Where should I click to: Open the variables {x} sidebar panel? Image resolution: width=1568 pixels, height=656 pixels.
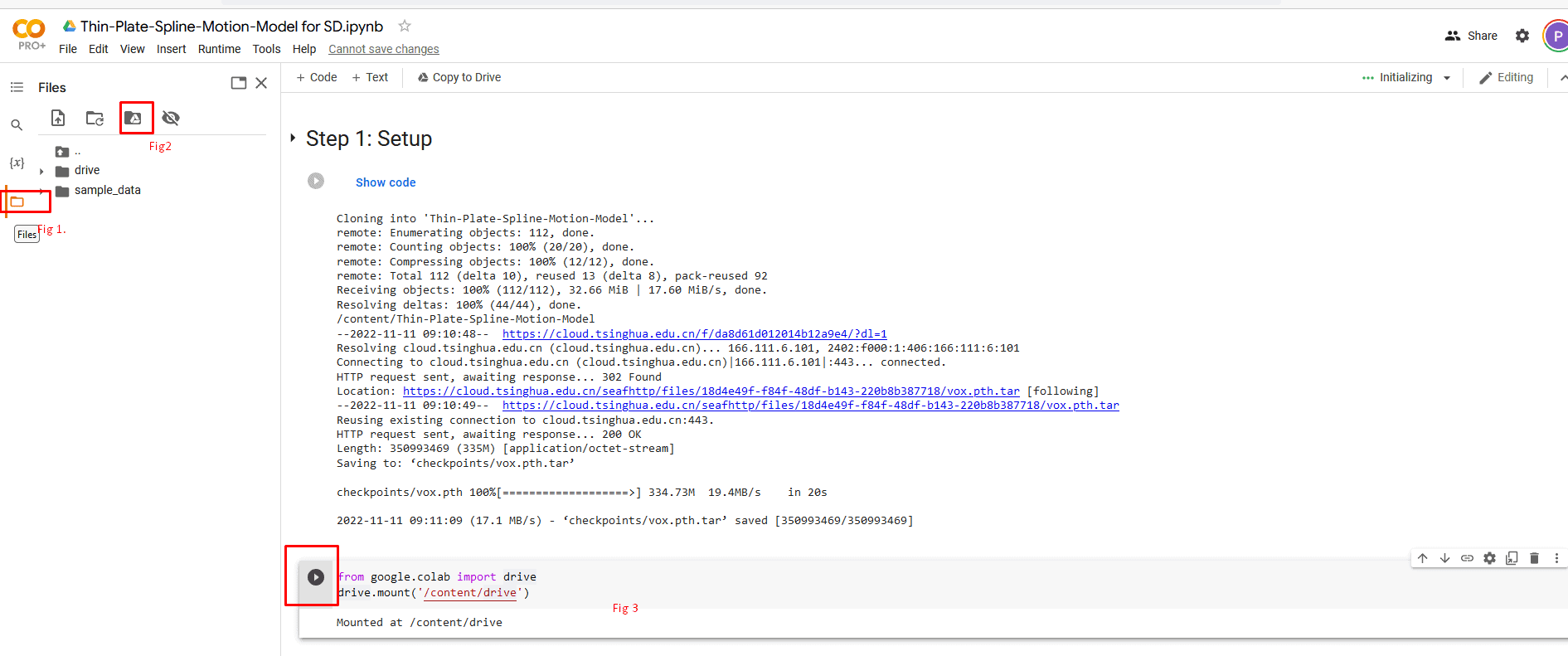tap(17, 163)
